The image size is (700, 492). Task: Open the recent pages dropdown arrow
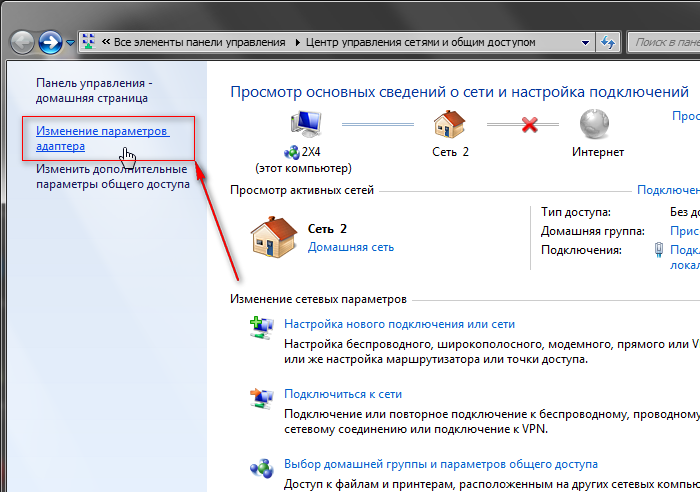pos(71,43)
